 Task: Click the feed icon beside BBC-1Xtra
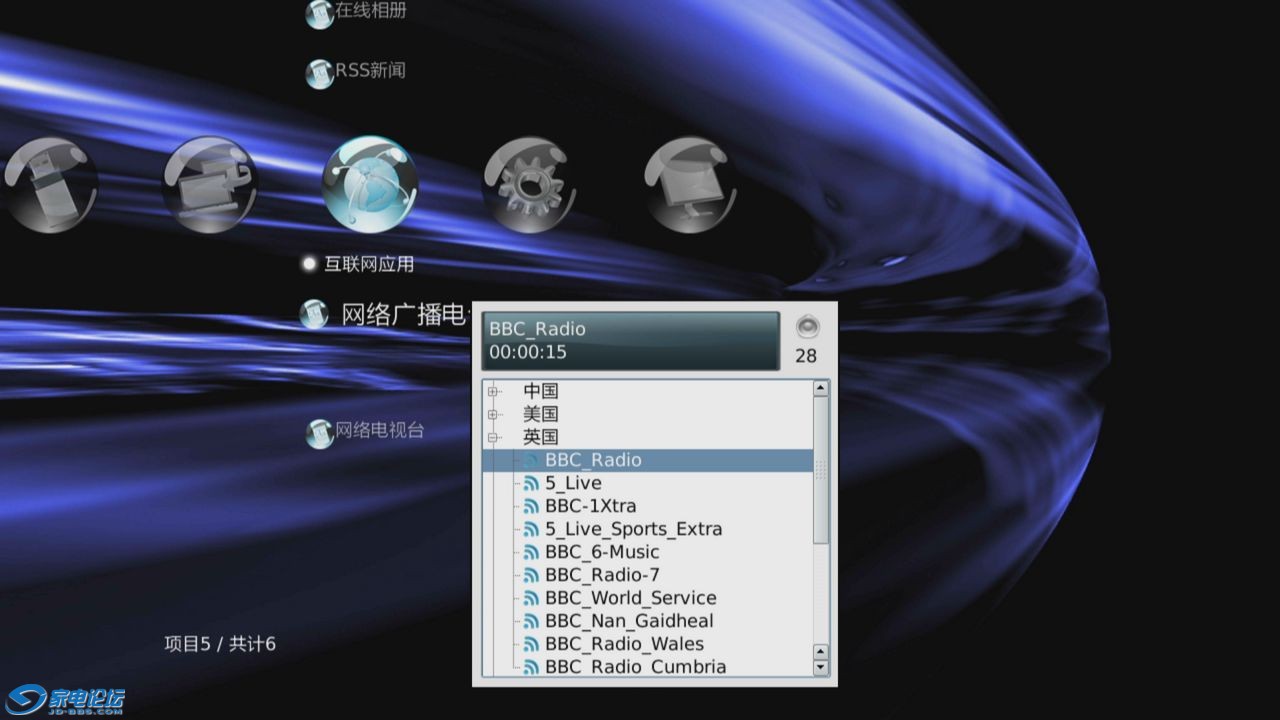tap(531, 507)
